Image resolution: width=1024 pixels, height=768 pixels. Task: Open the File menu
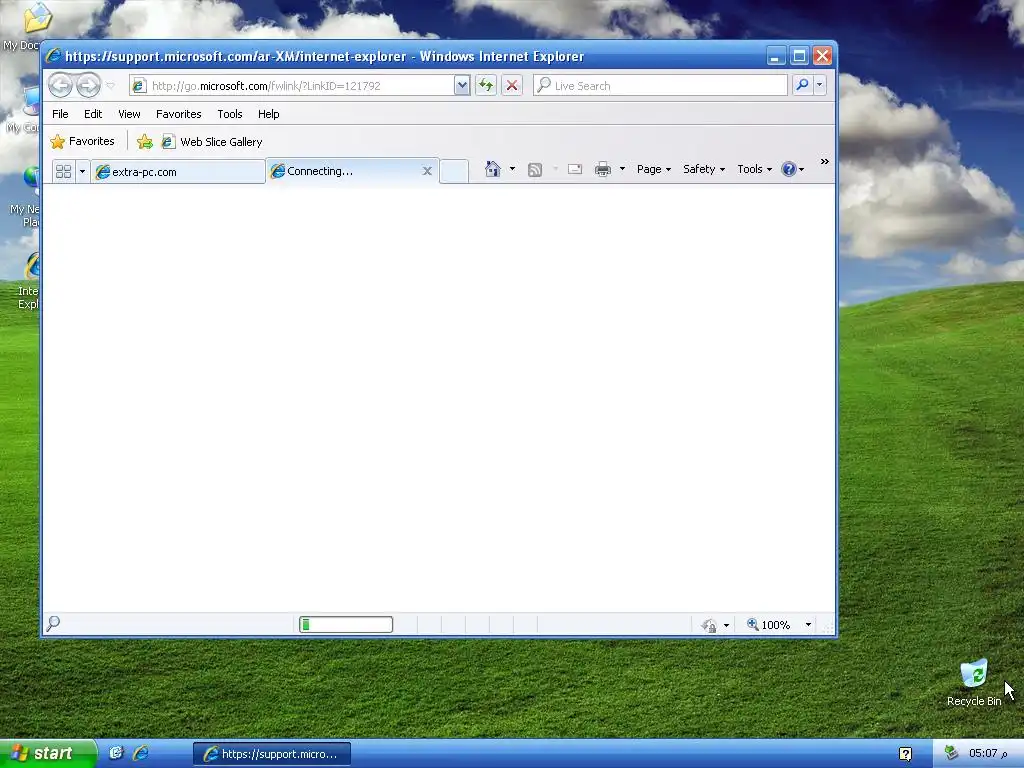pos(60,114)
